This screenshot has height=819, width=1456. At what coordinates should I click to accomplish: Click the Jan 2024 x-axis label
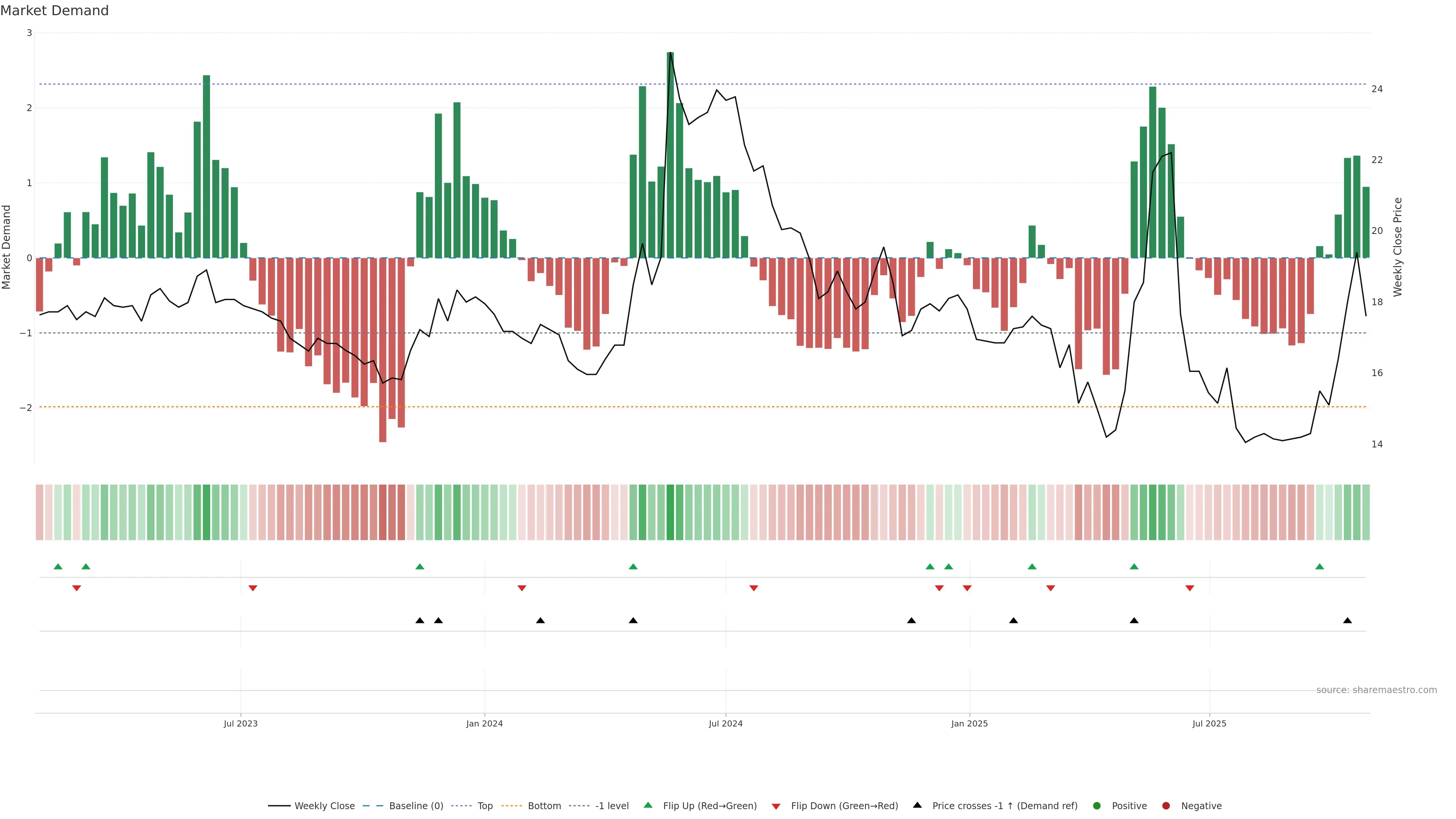(x=485, y=723)
